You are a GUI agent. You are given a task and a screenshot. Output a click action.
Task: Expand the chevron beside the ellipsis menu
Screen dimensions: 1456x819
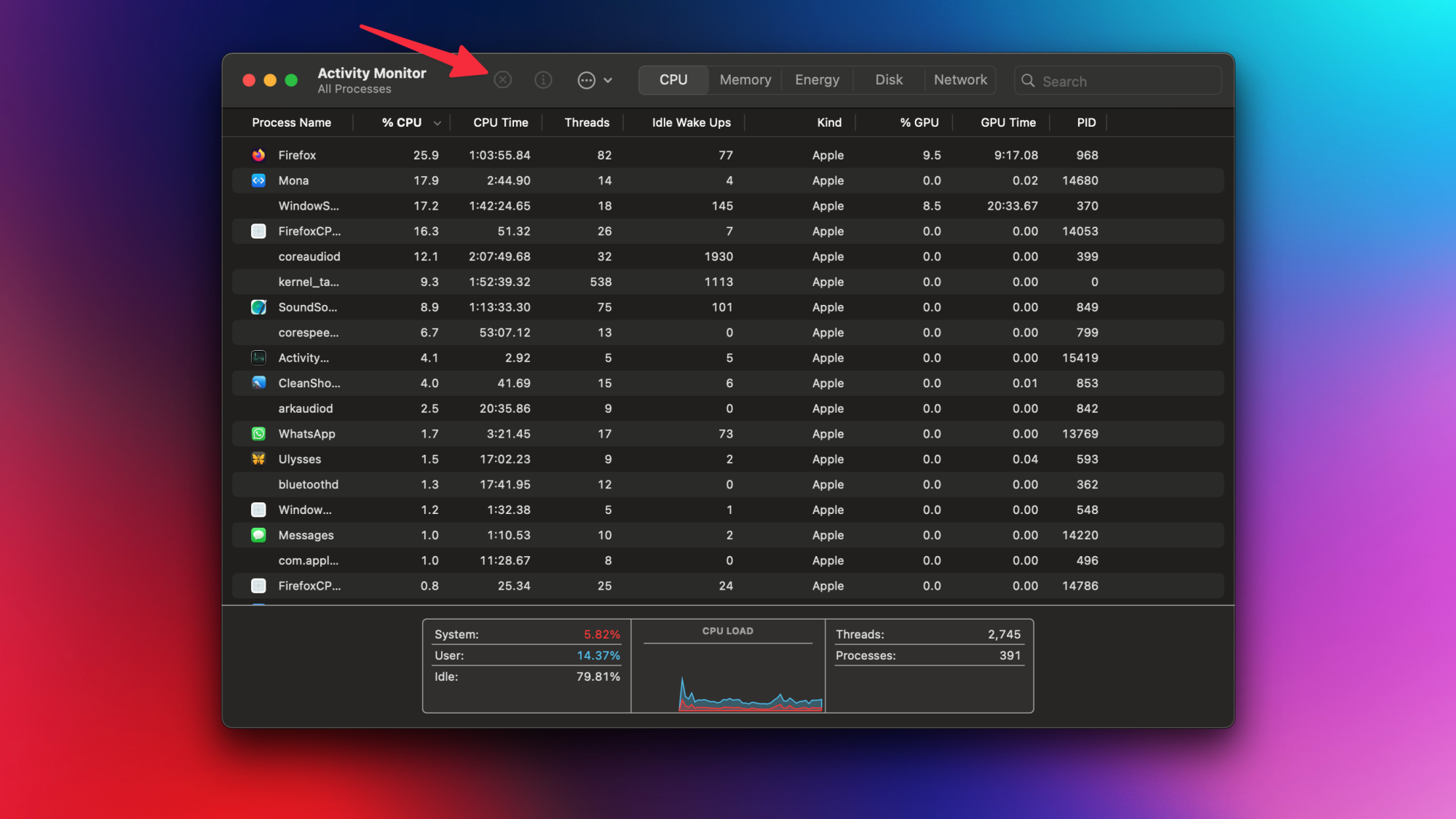tap(608, 80)
